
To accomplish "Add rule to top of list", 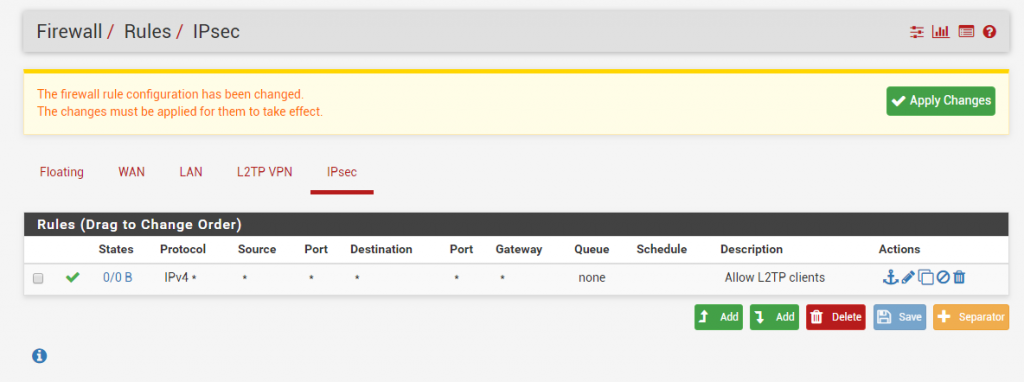I will tap(718, 317).
